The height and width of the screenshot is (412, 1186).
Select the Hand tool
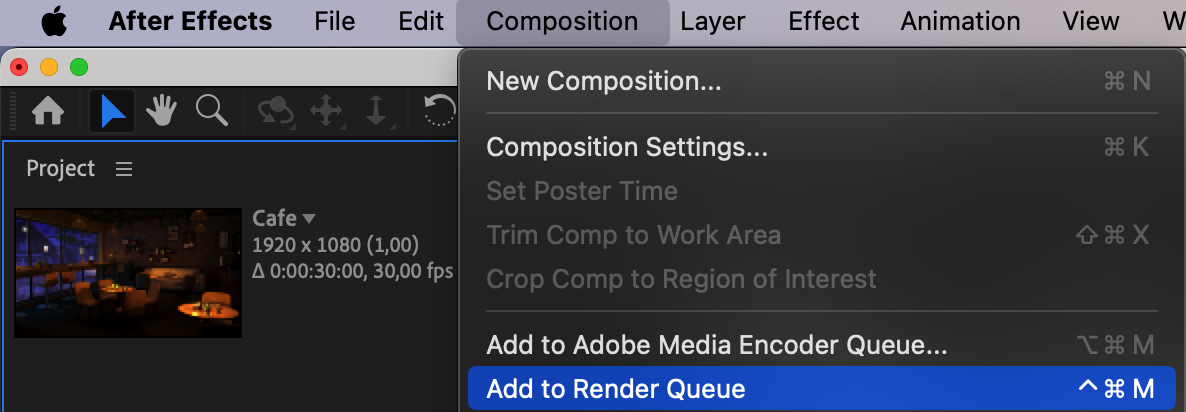click(162, 112)
